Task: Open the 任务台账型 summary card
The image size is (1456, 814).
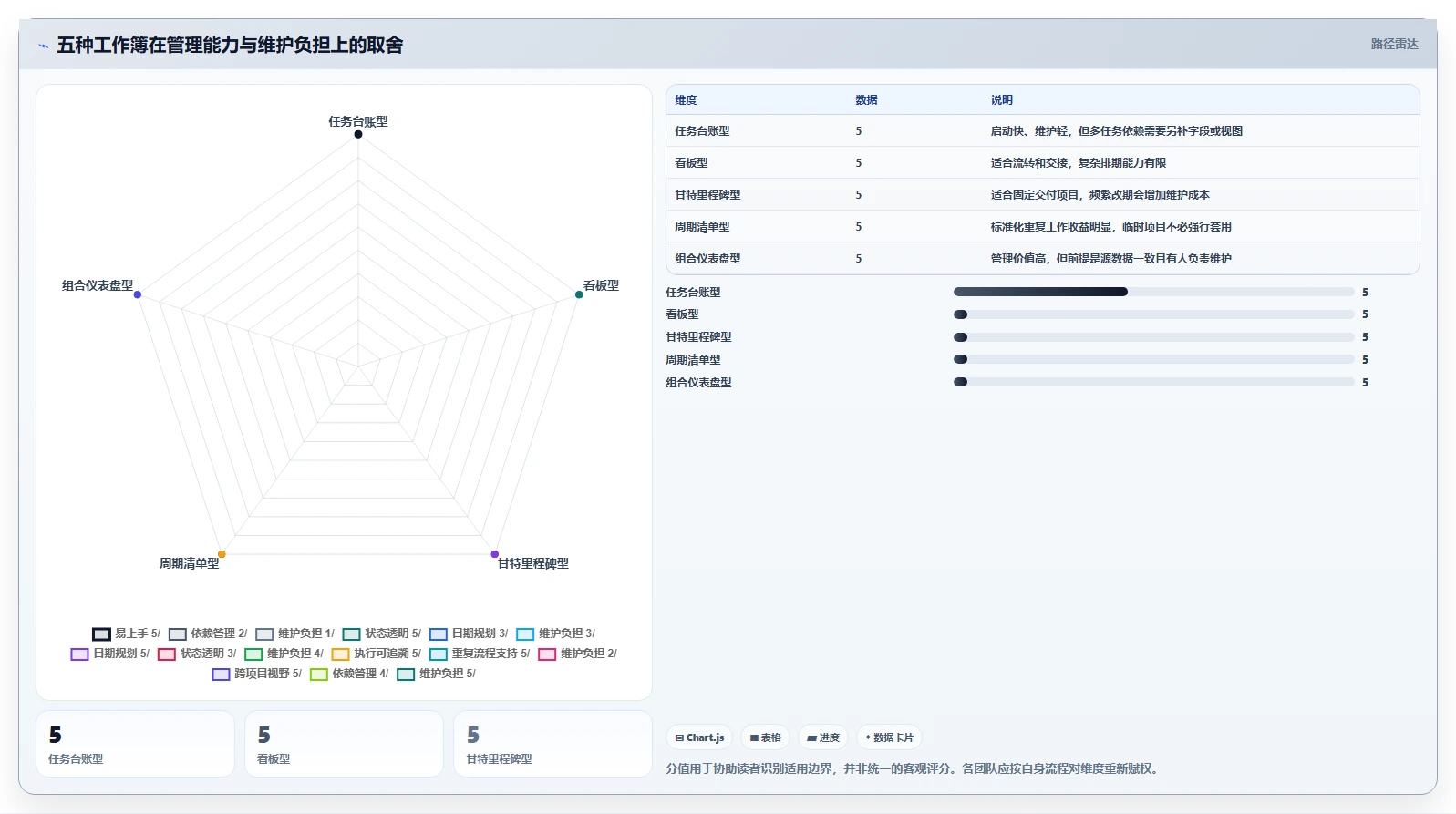Action: (x=135, y=744)
